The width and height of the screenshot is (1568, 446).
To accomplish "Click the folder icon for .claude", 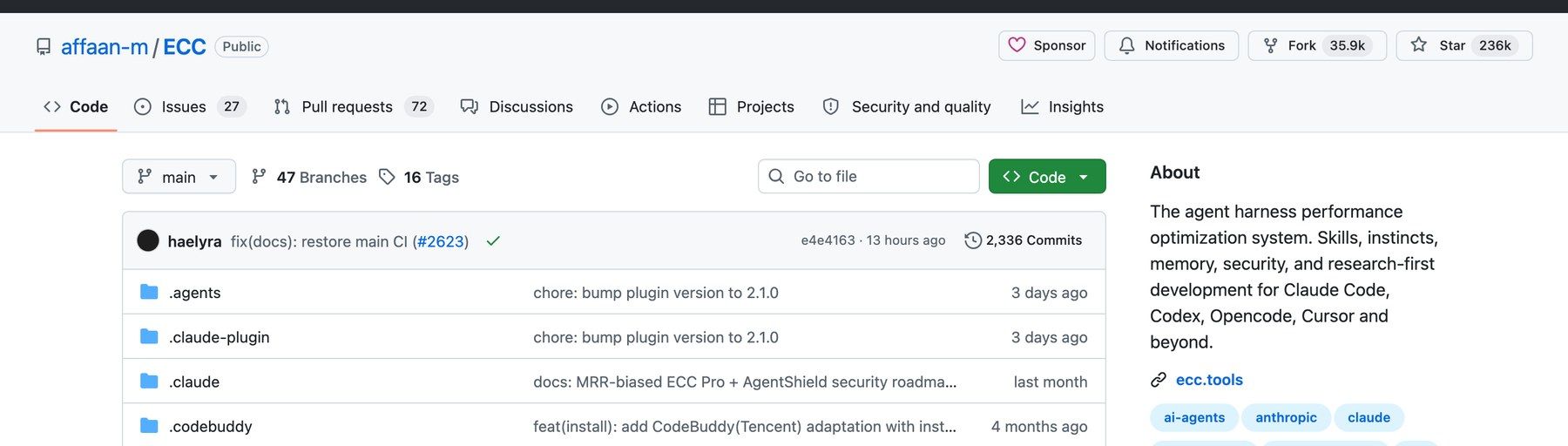I will click(149, 381).
